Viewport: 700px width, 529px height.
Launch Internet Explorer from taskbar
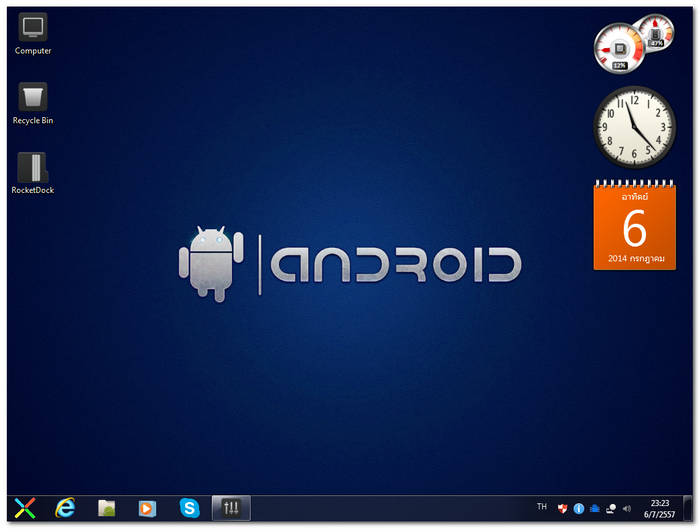click(x=65, y=508)
